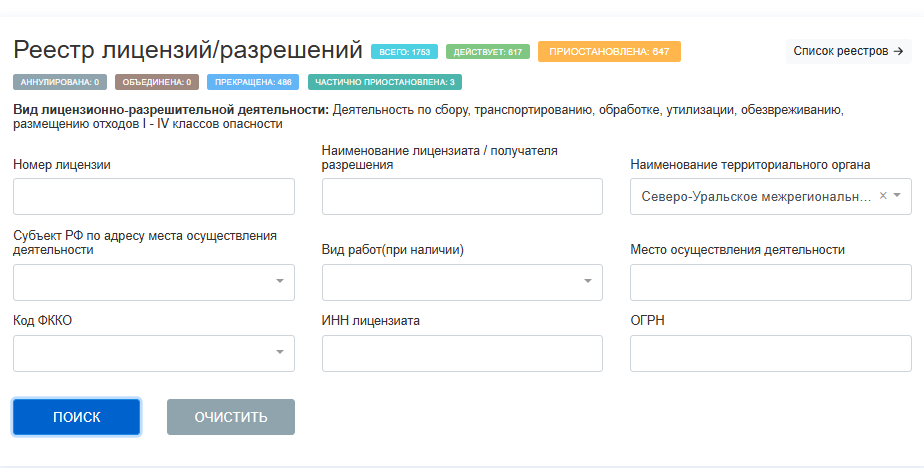Expand the Вид работ dropdown
The image size is (924, 468).
(462, 282)
